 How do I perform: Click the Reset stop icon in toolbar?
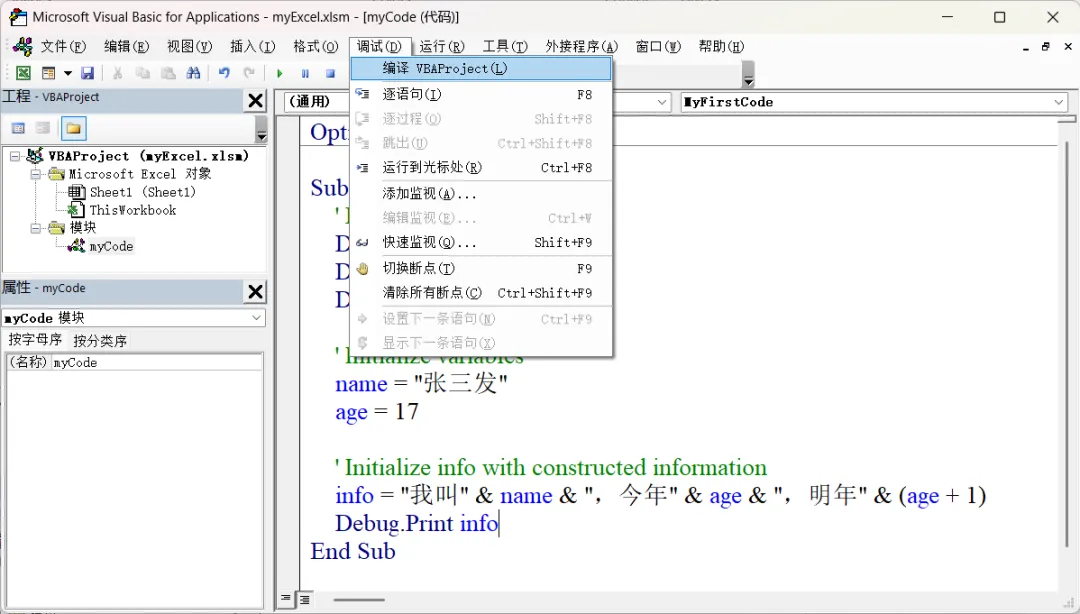point(331,73)
